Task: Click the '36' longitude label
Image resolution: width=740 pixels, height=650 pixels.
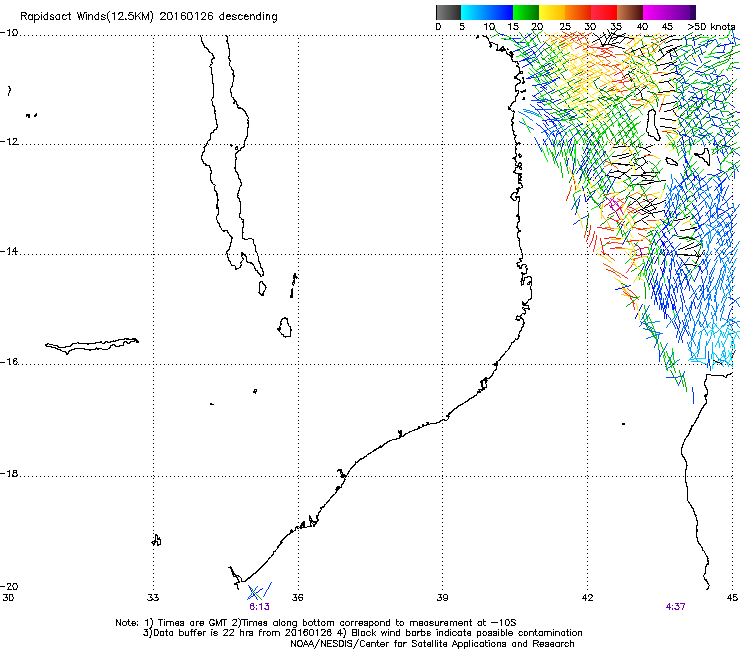Action: coord(297,598)
